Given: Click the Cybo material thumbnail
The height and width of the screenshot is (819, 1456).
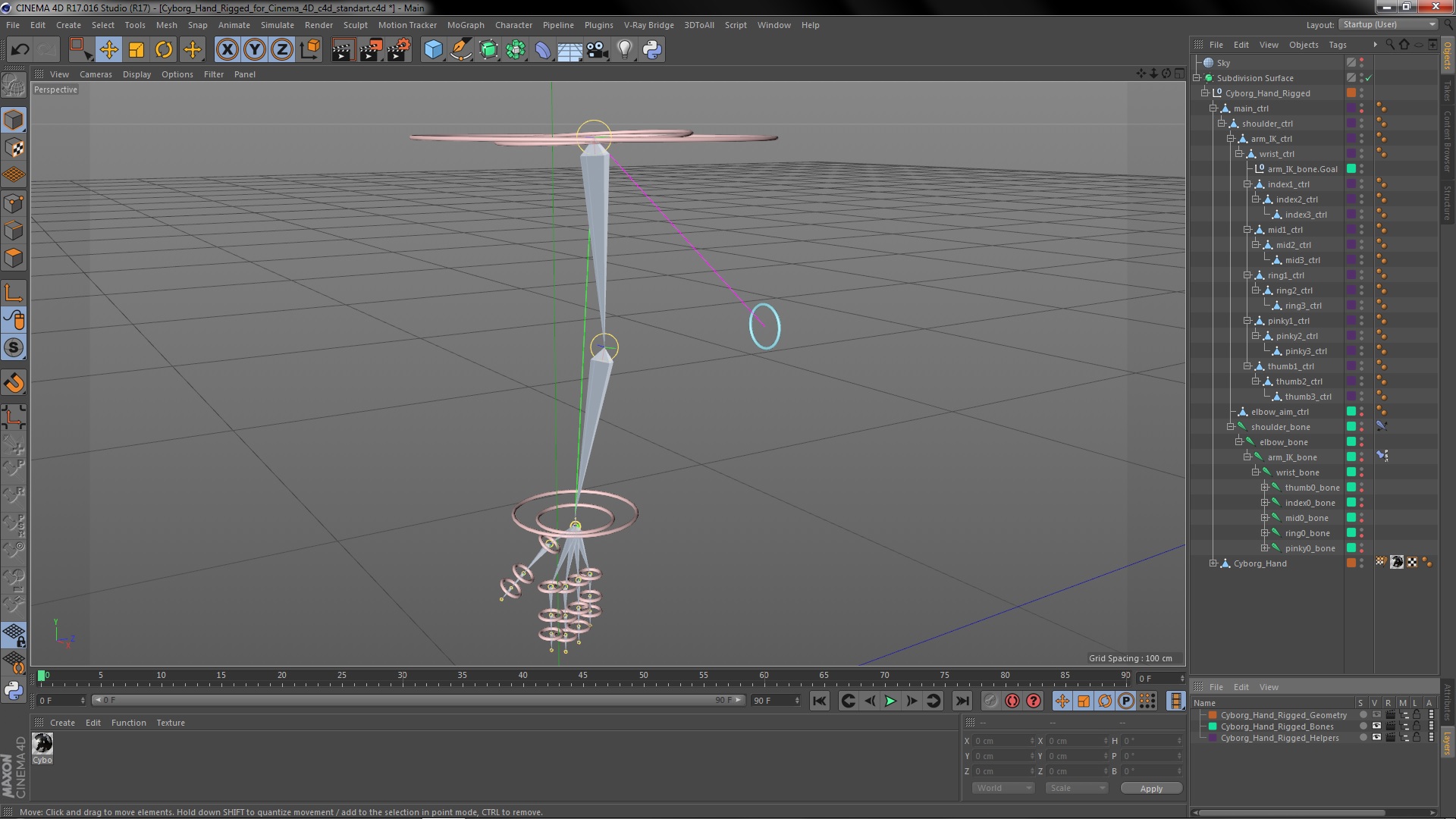Looking at the screenshot, I should [x=42, y=743].
